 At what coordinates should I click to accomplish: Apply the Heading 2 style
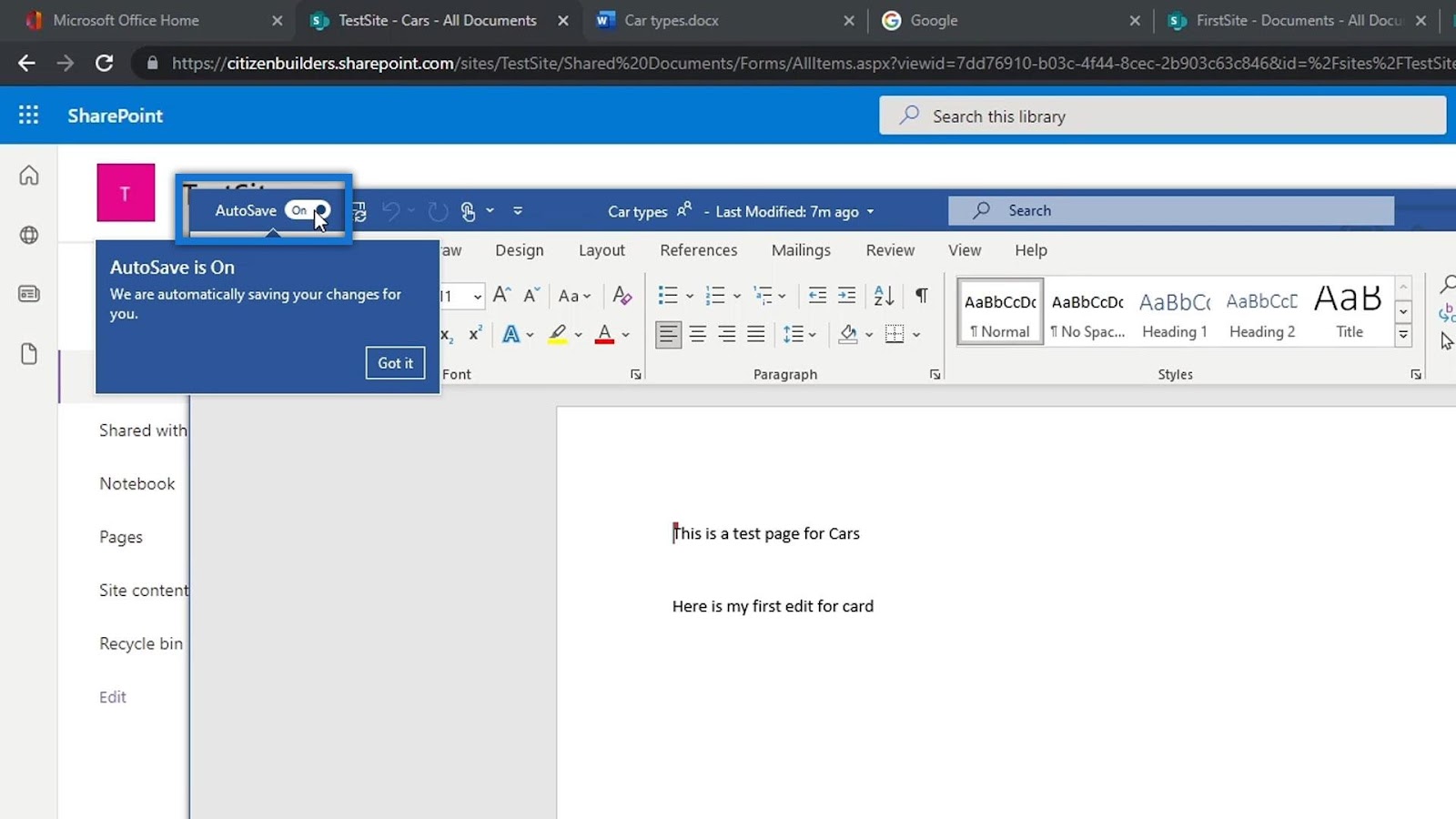(1262, 312)
